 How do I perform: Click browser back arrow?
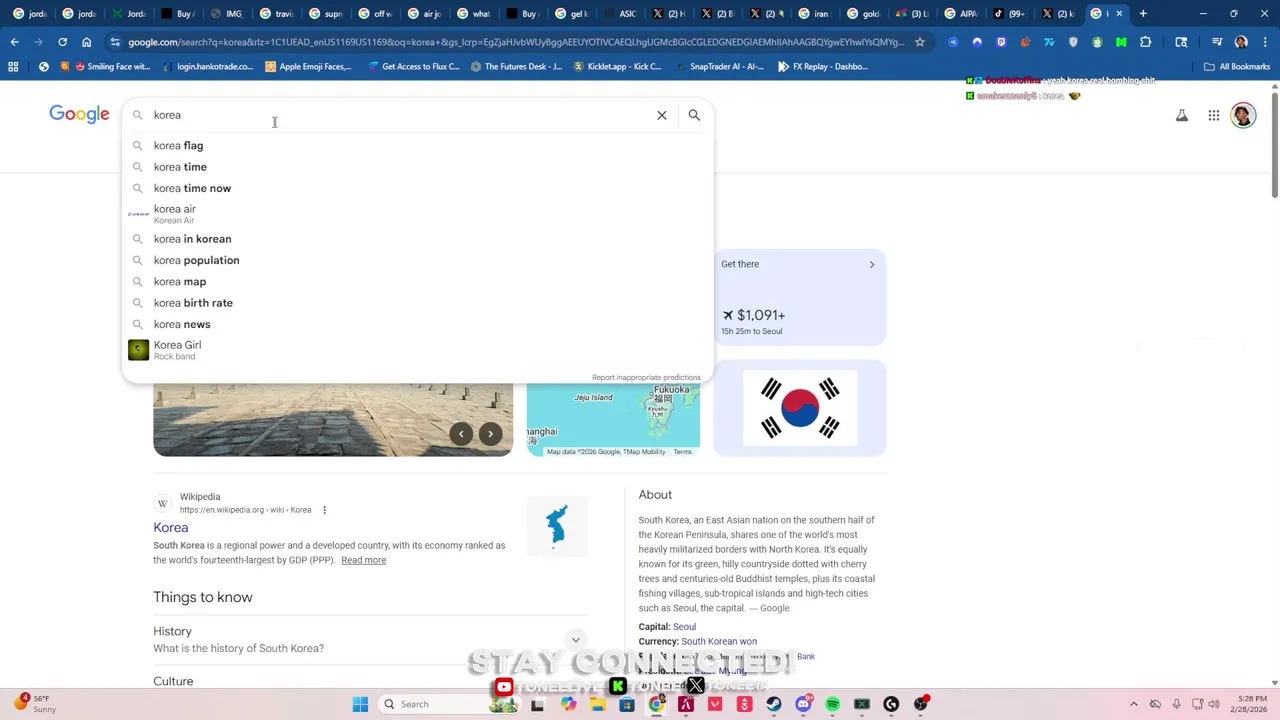pos(14,42)
